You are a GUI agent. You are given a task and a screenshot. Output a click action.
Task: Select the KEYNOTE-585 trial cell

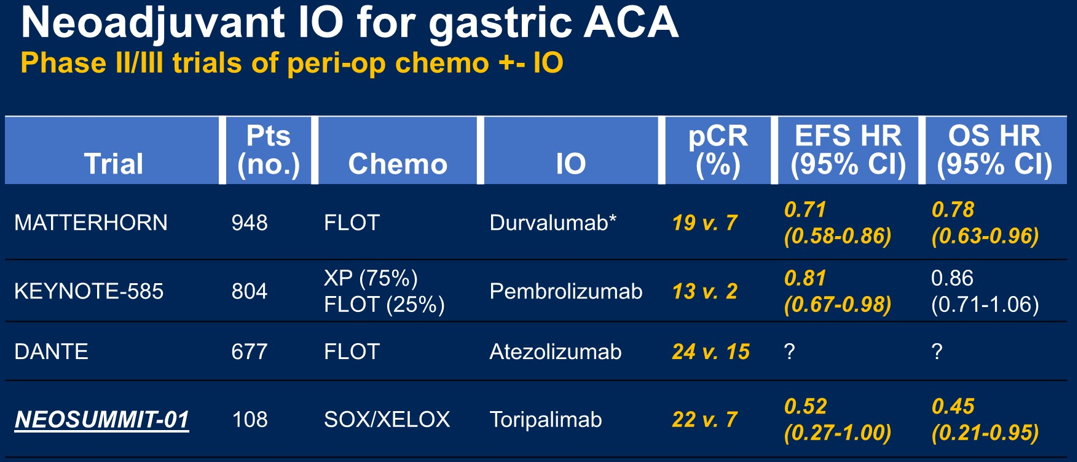[90, 291]
